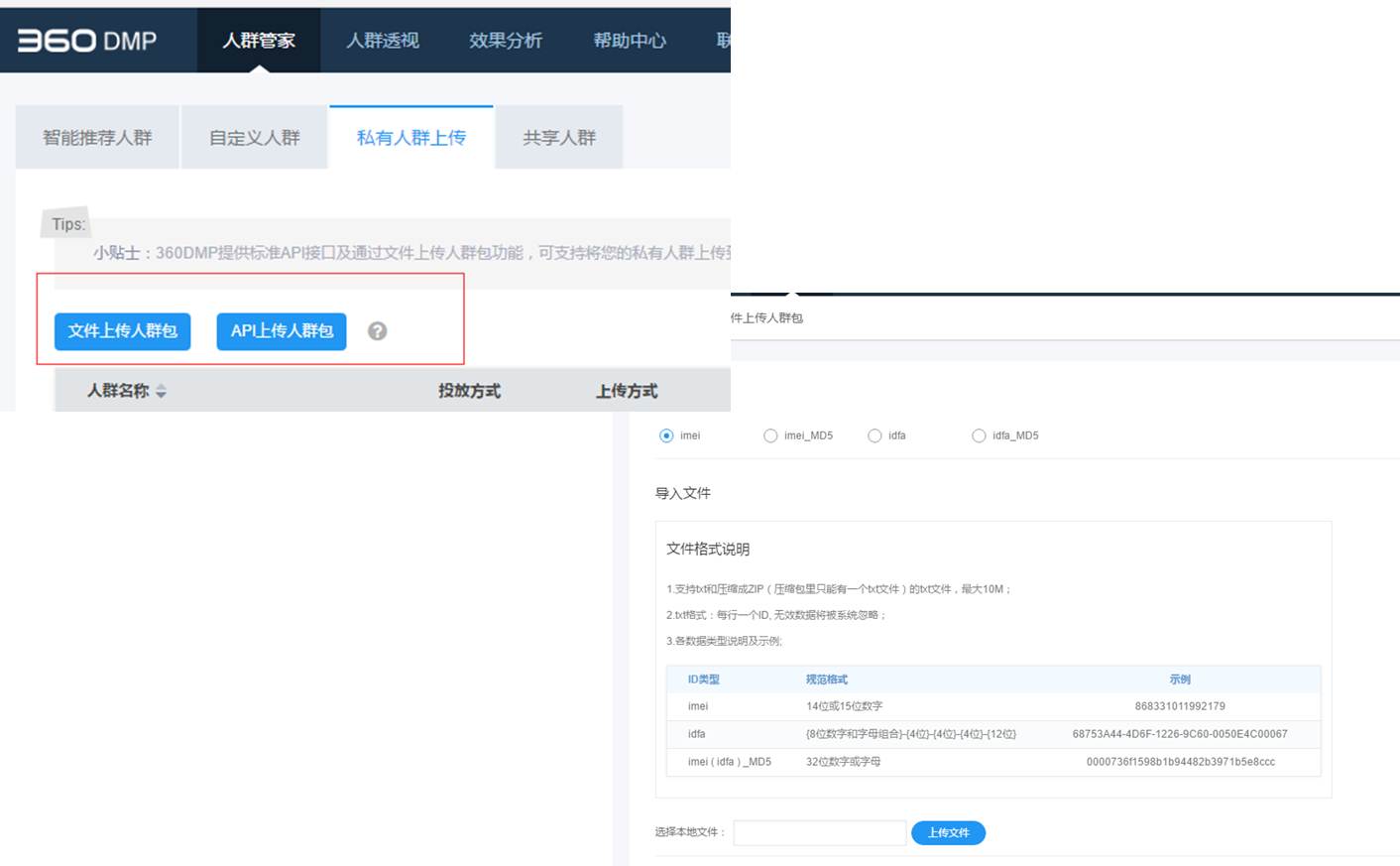Click the 选择本地文件 input field
The height and width of the screenshot is (866, 1400).
[x=819, y=833]
